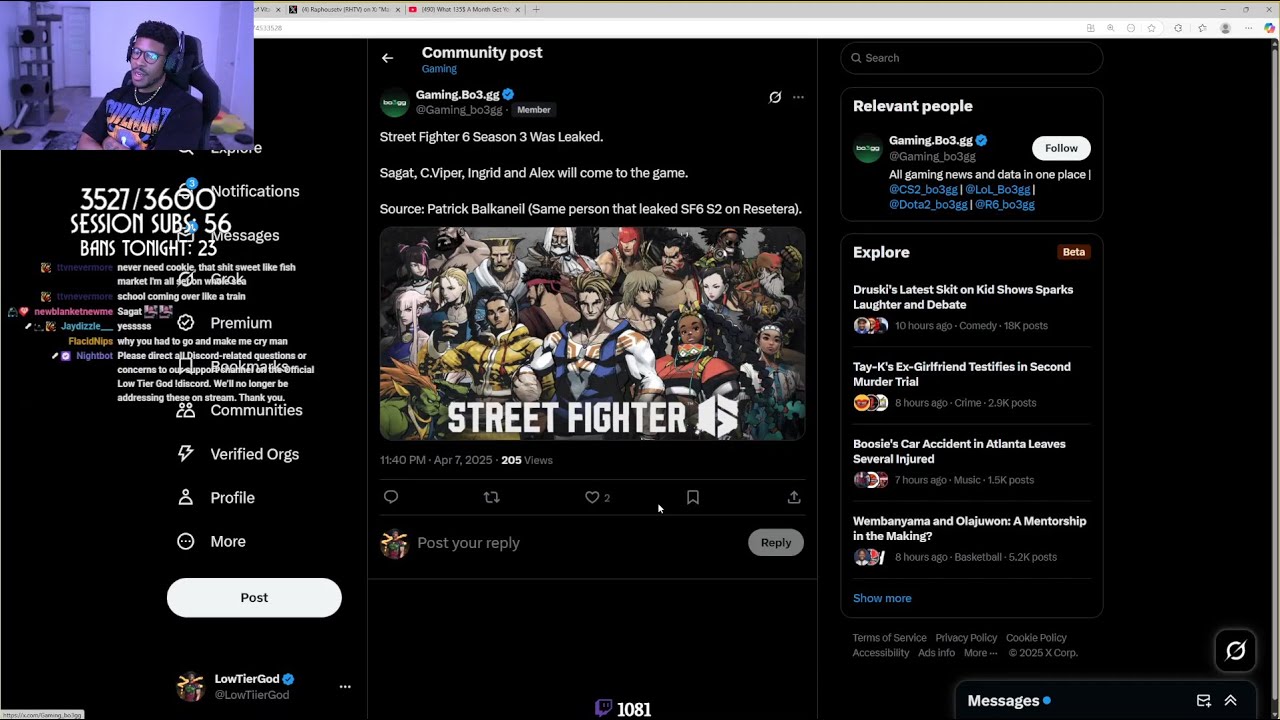Click the Communities people icon
The image size is (1280, 720).
(x=185, y=410)
